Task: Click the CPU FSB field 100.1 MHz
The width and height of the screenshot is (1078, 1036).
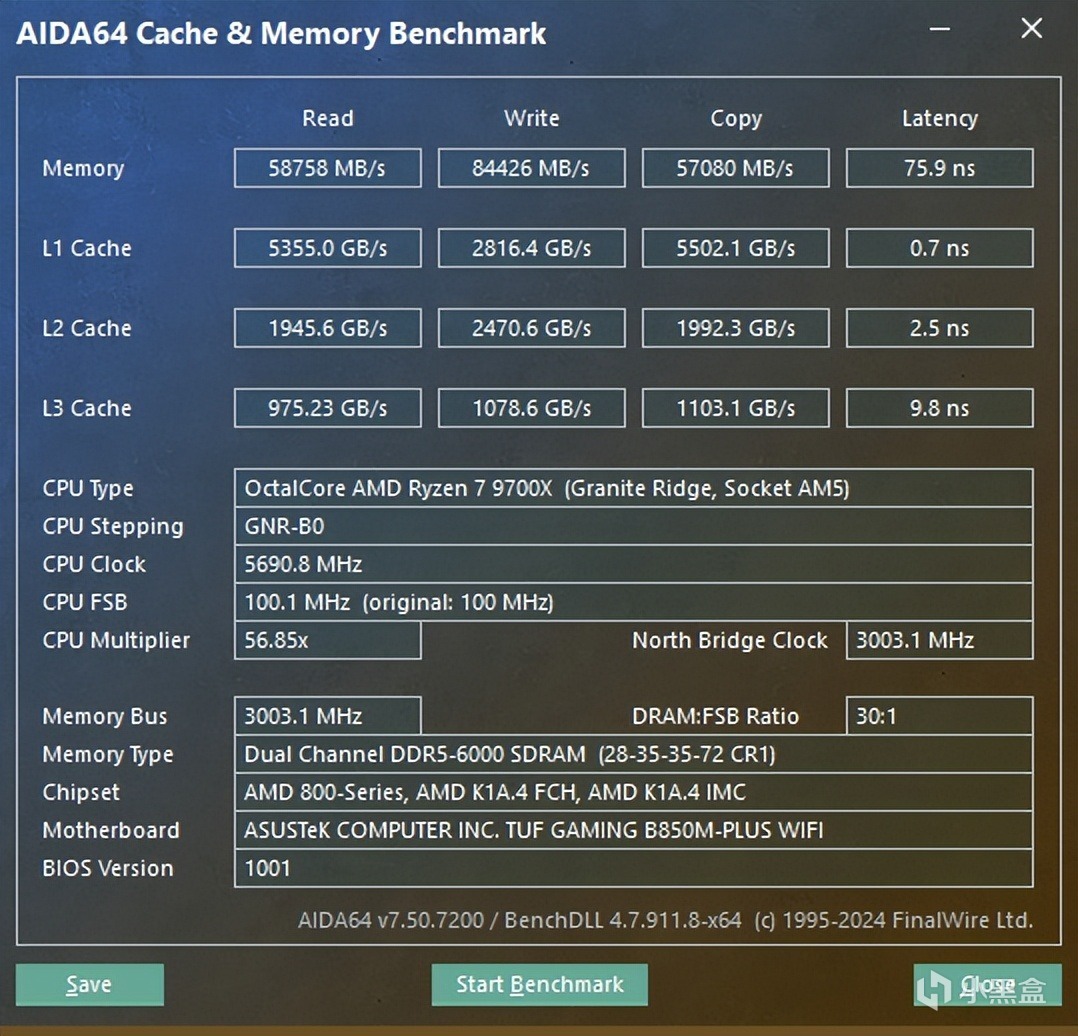Action: click(633, 602)
